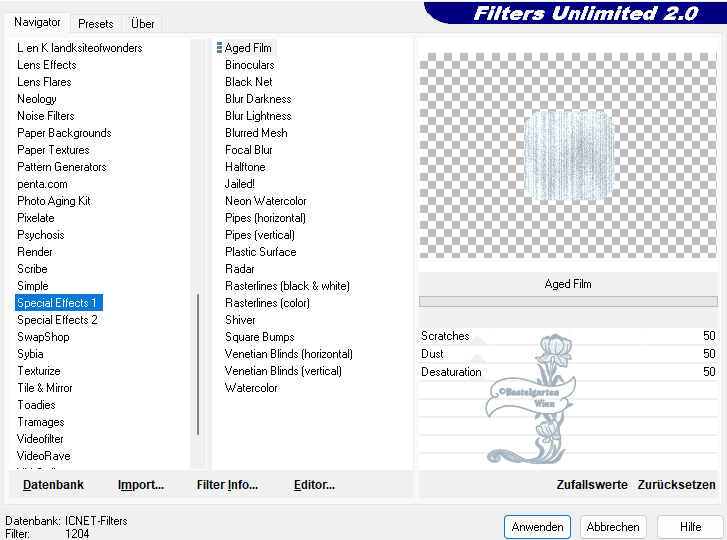Image resolution: width=727 pixels, height=540 pixels.
Task: Select the Photo Aging Kit category
Action: pyautogui.click(x=54, y=201)
